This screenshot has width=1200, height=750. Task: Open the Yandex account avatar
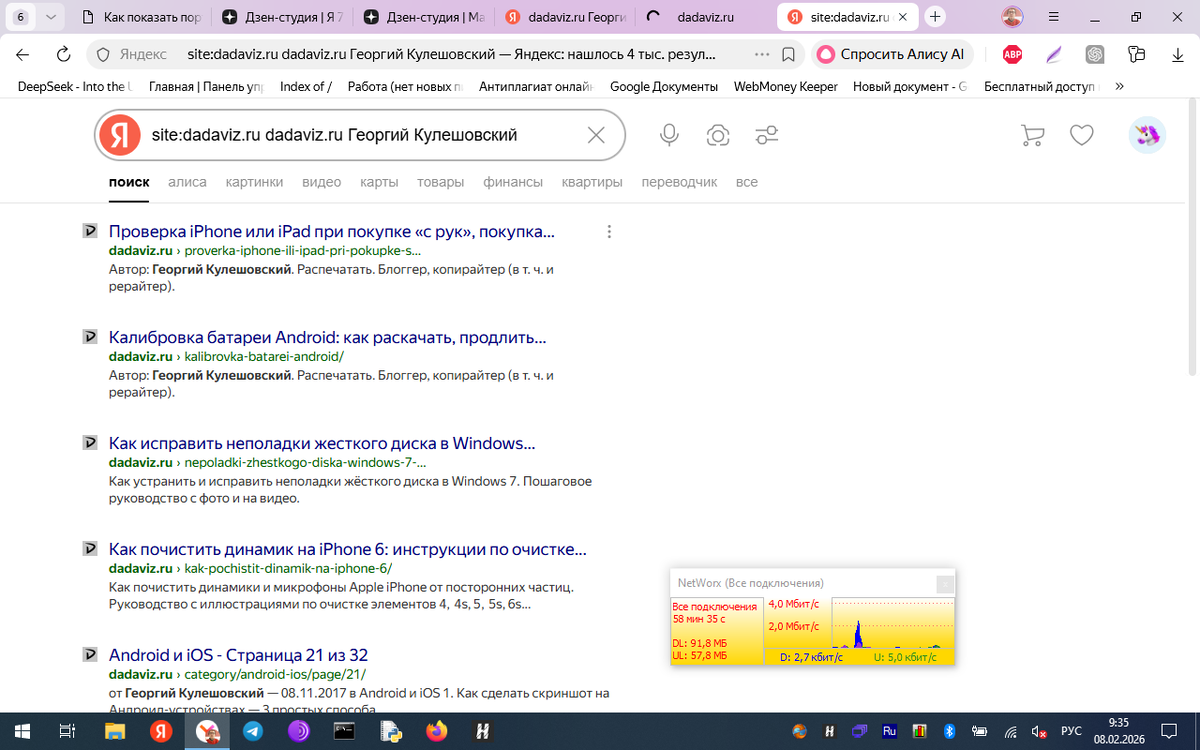[x=1147, y=135]
